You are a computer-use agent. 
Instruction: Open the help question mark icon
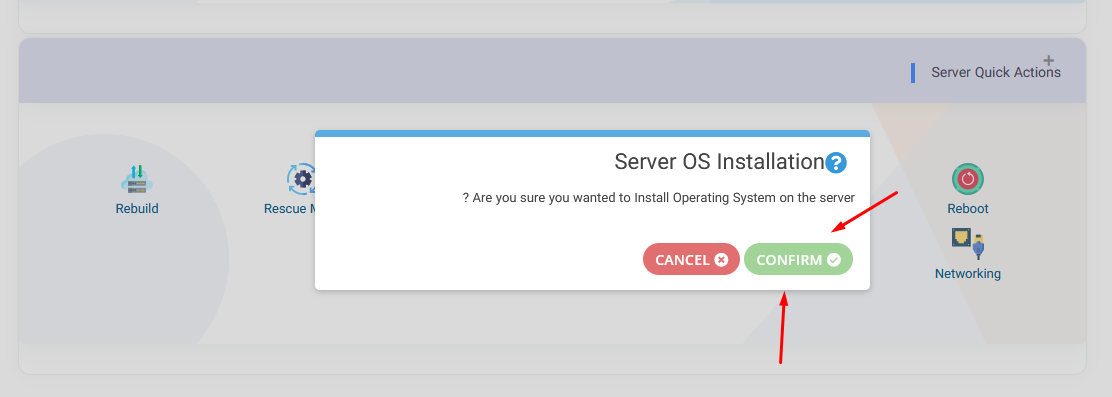(836, 163)
